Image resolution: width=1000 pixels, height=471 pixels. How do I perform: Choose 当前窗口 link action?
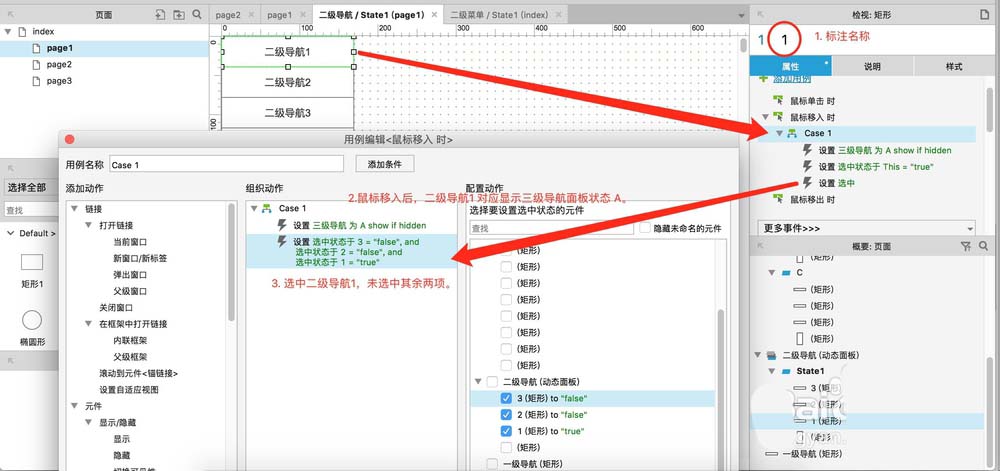point(130,242)
